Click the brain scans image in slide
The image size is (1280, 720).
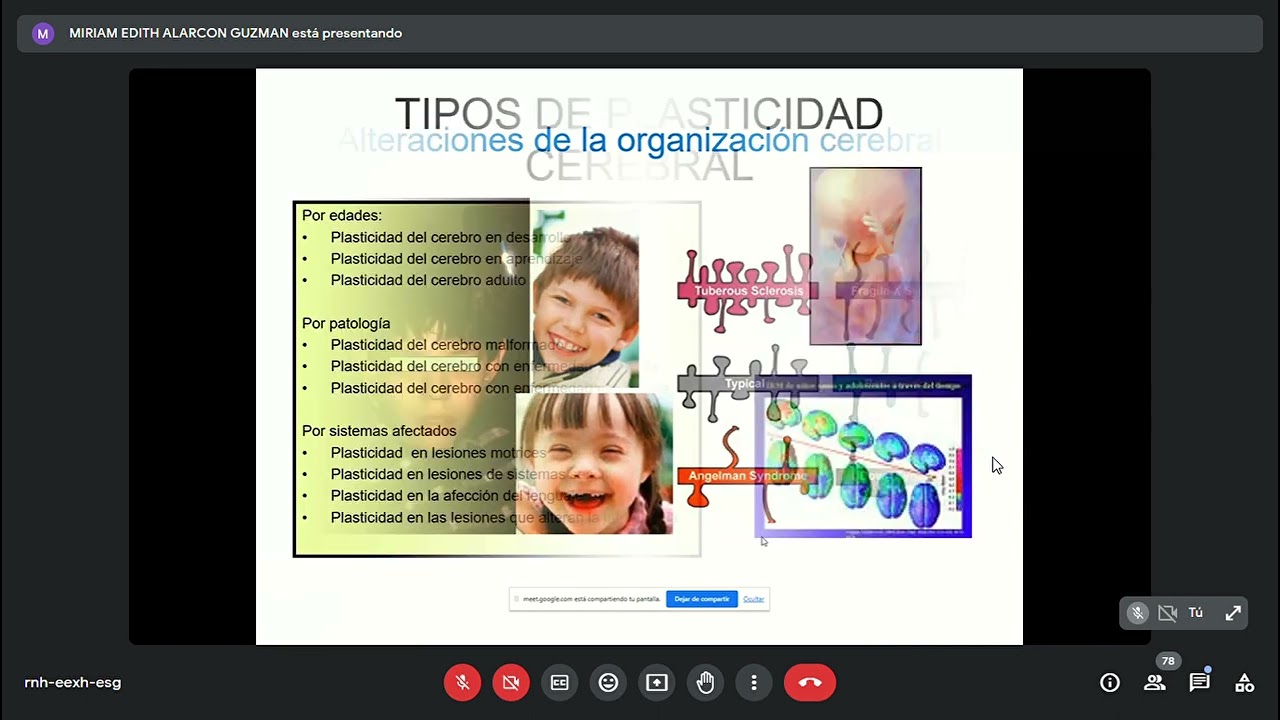tap(863, 456)
